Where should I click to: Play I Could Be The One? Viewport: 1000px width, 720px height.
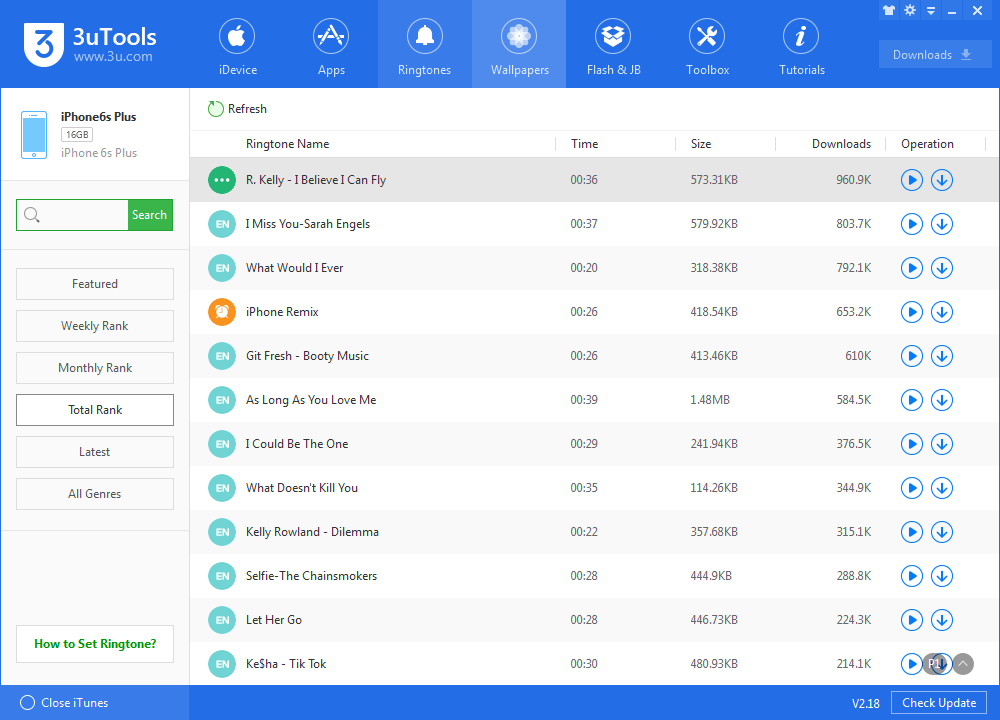pyautogui.click(x=912, y=444)
